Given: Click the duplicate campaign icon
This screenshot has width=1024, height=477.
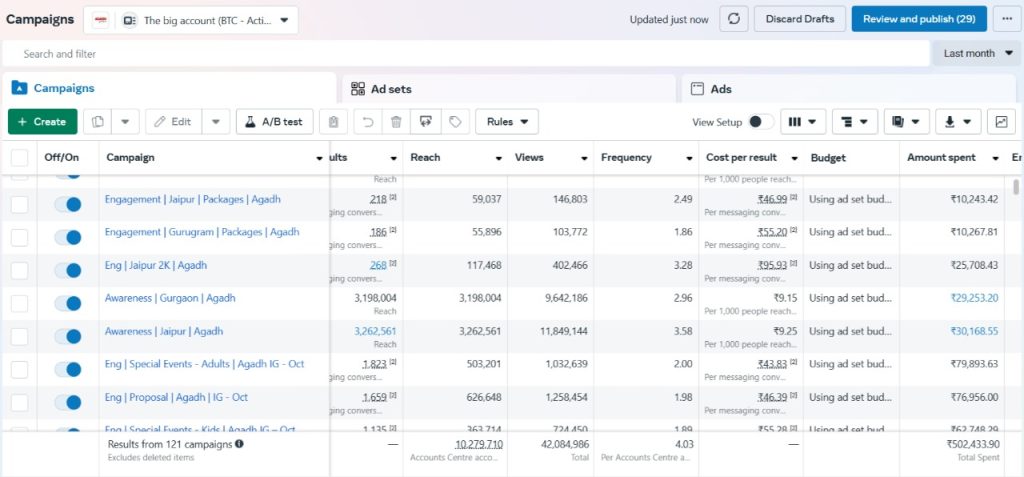Looking at the screenshot, I should click(98, 122).
